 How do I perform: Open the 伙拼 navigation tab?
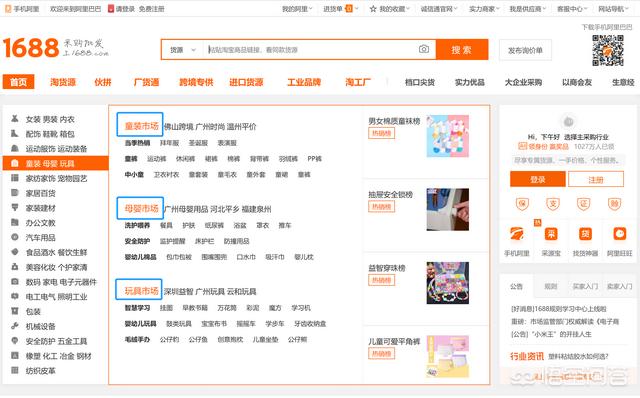coord(103,82)
